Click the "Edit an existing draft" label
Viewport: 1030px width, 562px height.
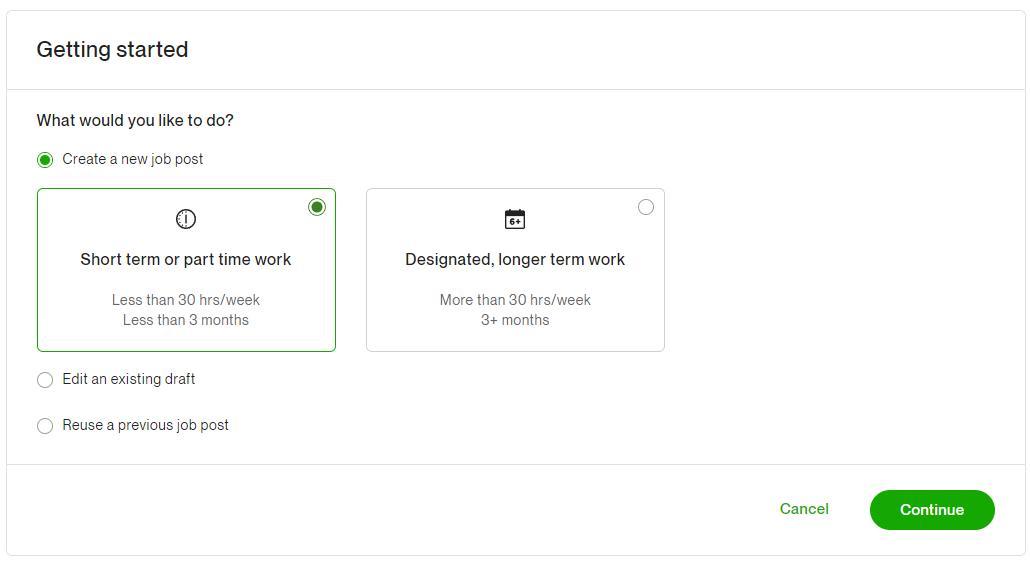(129, 379)
